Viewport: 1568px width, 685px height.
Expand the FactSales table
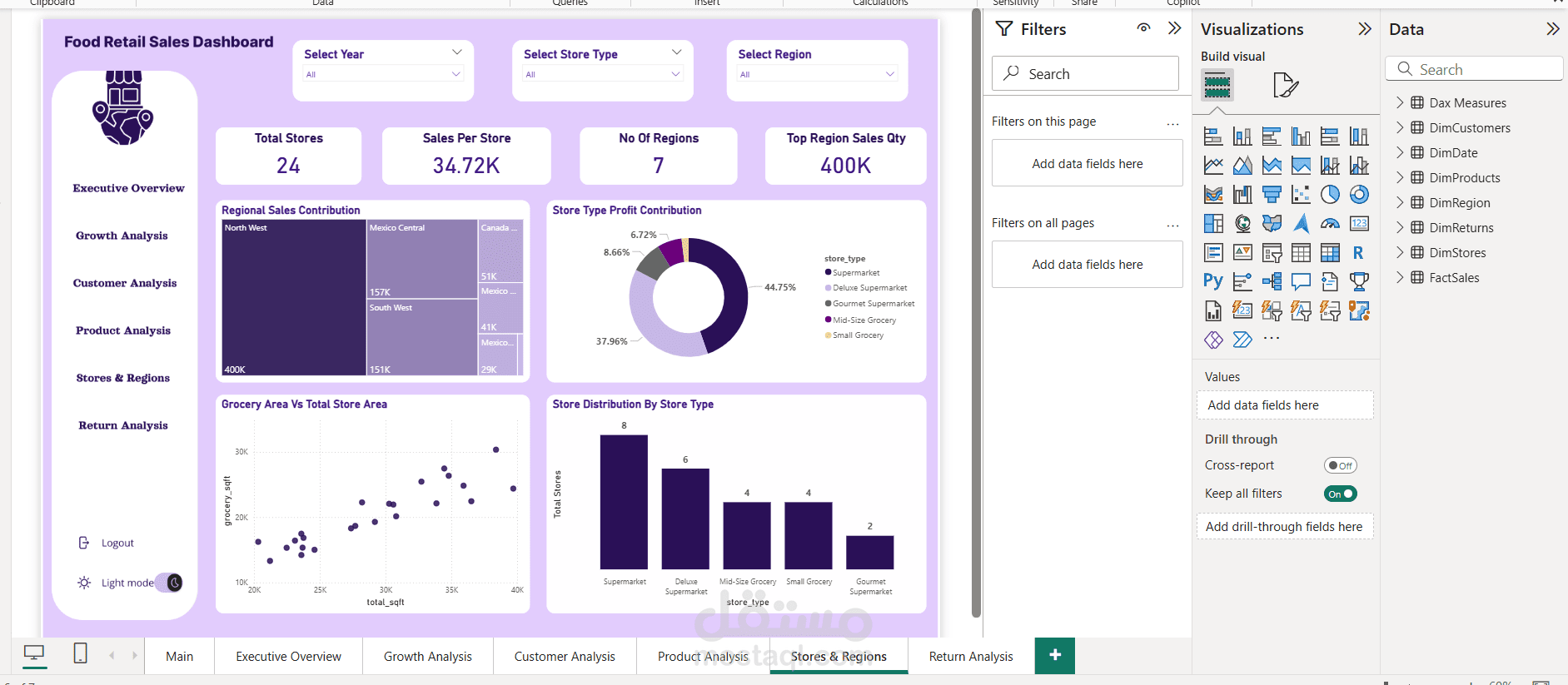coord(1400,277)
